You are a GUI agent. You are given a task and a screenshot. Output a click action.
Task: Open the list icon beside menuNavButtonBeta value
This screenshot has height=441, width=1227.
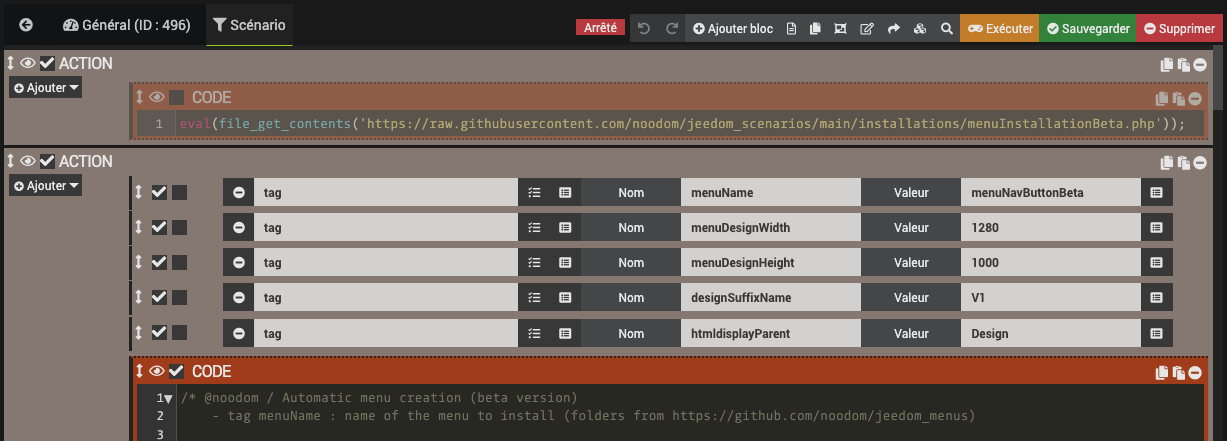[x=1157, y=193]
